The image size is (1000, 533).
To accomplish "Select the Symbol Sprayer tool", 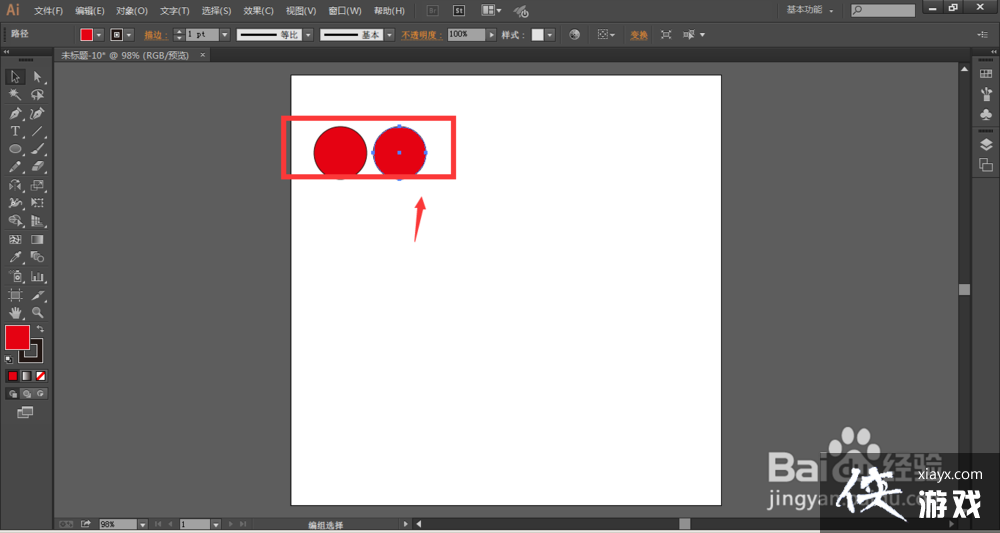I will pyautogui.click(x=15, y=277).
